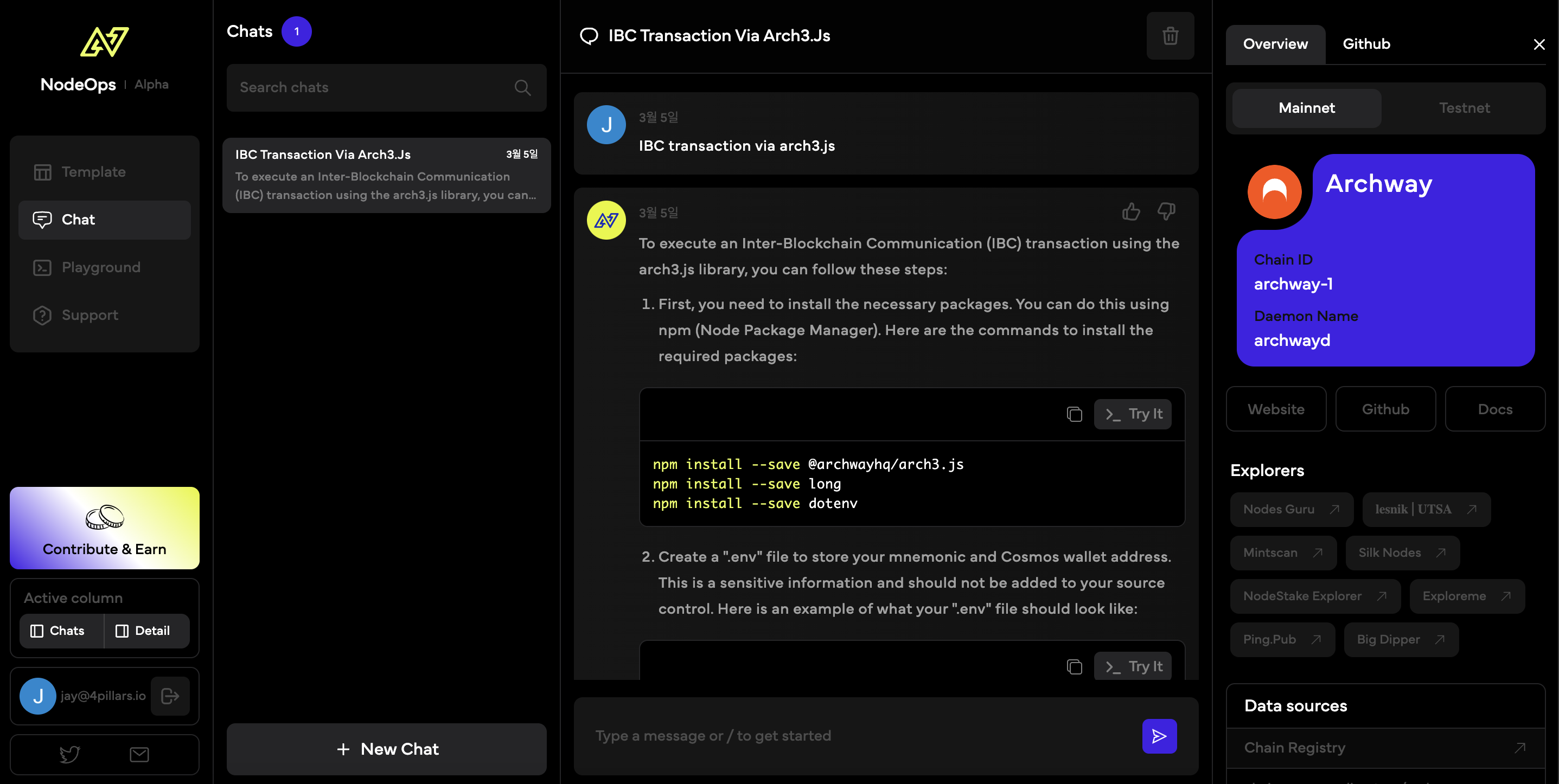Switch network to Testnet
This screenshot has height=784, width=1559.
tap(1464, 108)
